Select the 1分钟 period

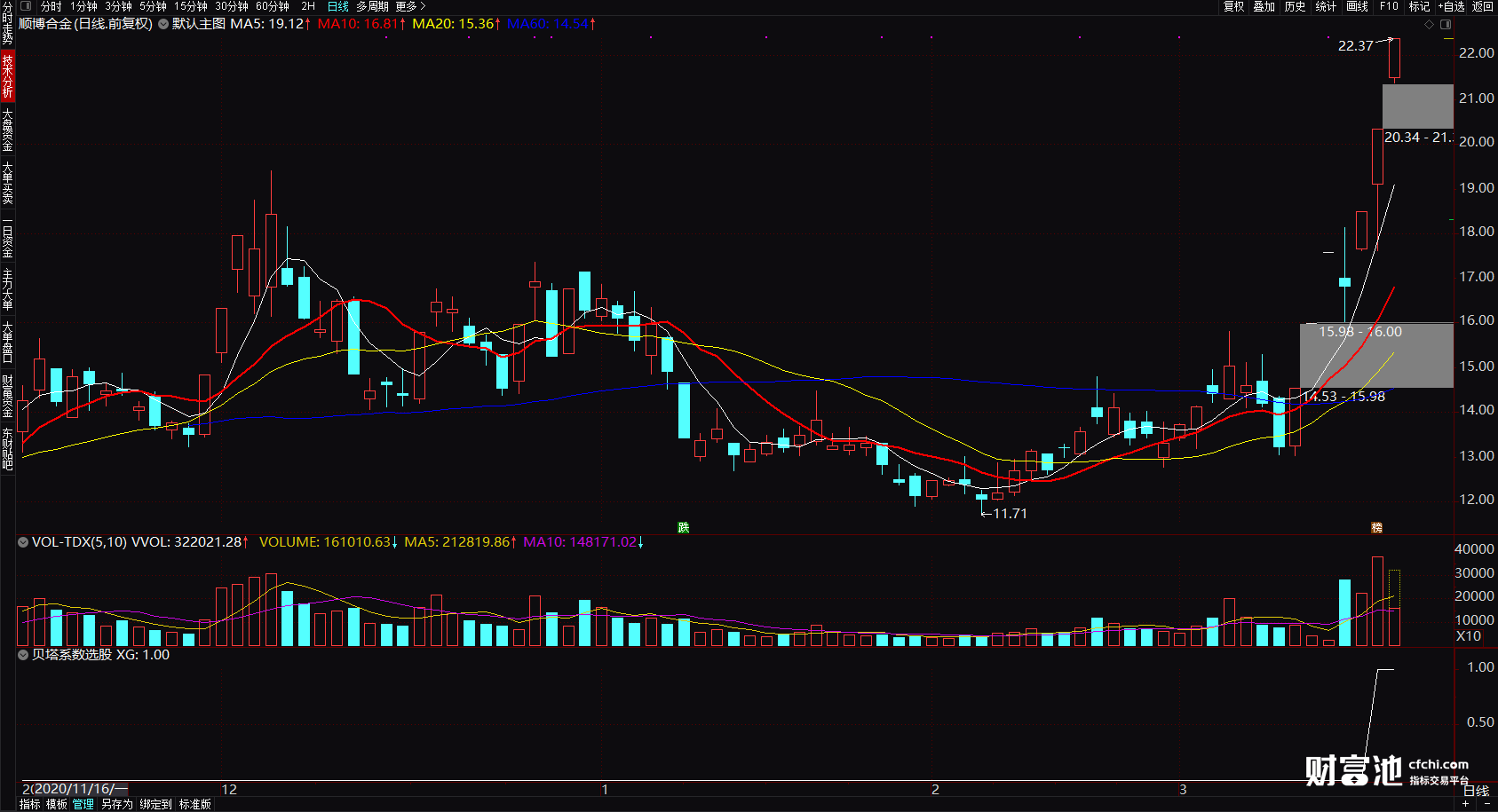click(x=83, y=6)
